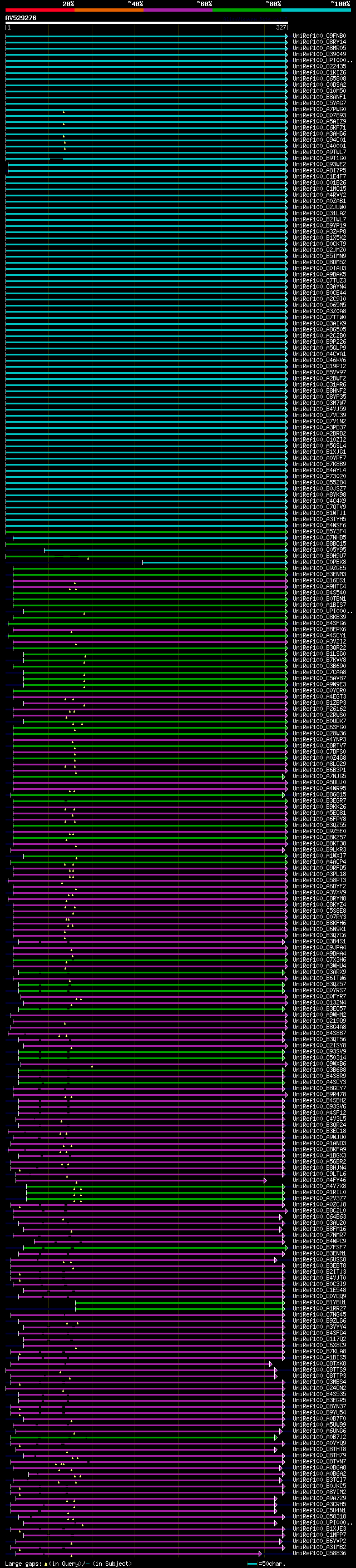Select the UniRef100_Q8THT8 label
The width and height of the screenshot is (356, 1568).
click(x=319, y=1449)
